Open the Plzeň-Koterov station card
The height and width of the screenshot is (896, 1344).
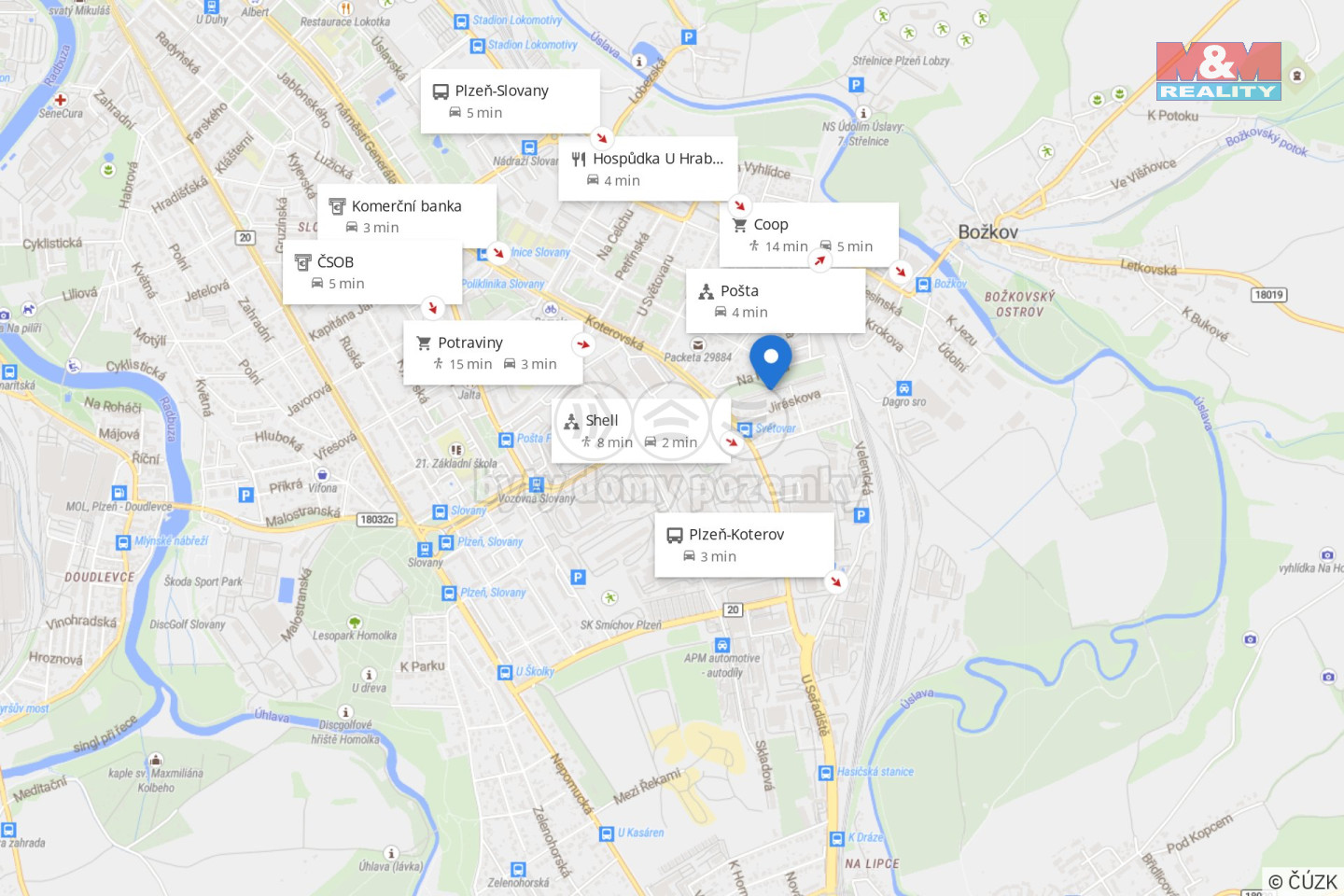pos(744,545)
